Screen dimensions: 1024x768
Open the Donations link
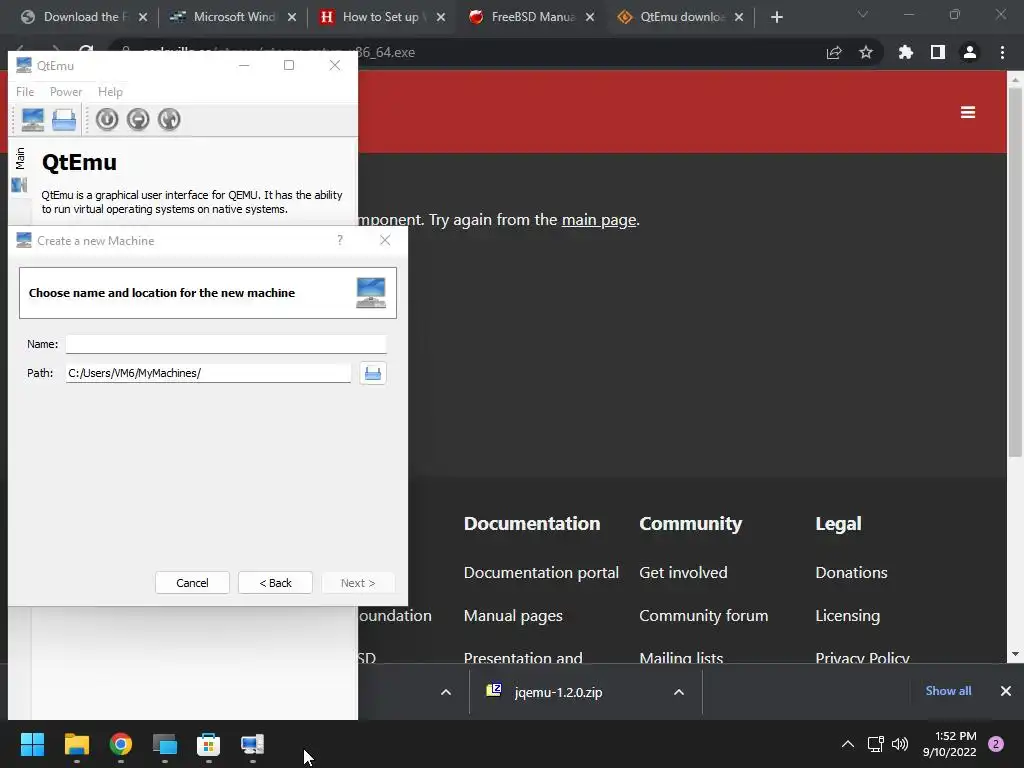pyautogui.click(x=851, y=573)
